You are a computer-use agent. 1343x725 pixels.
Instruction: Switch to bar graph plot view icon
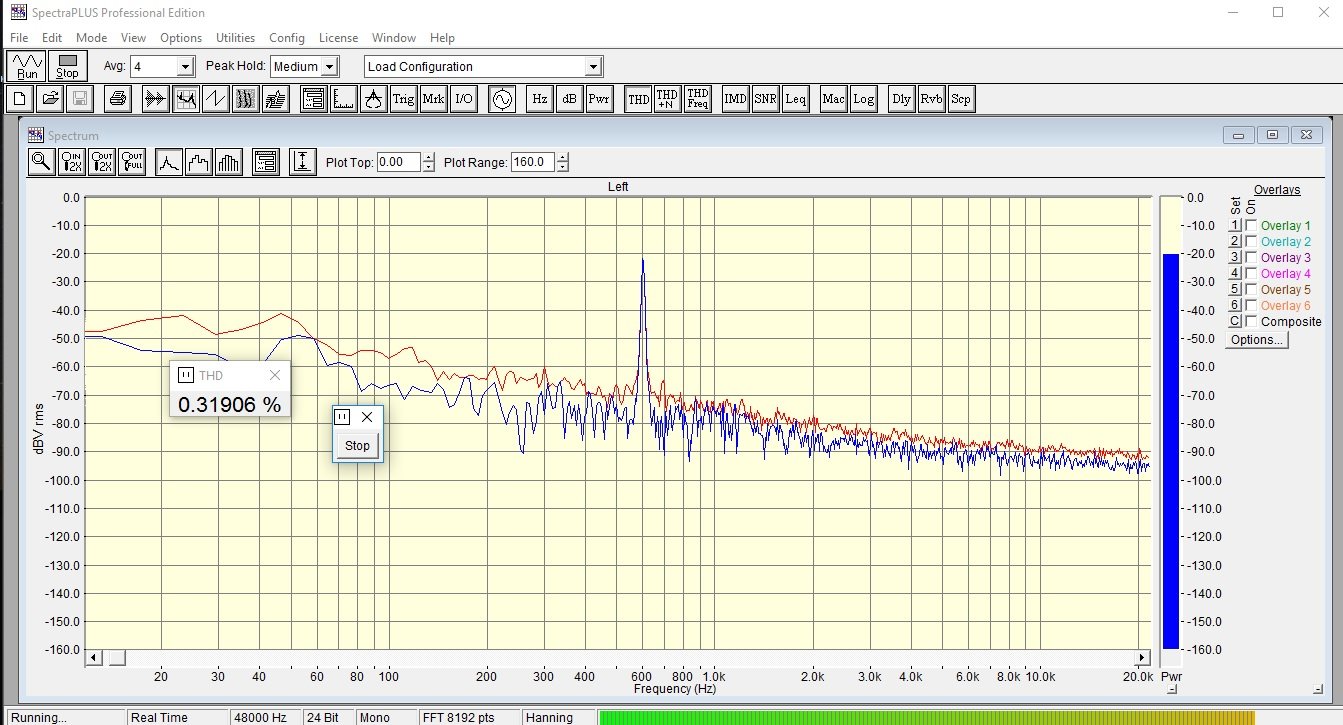point(229,162)
